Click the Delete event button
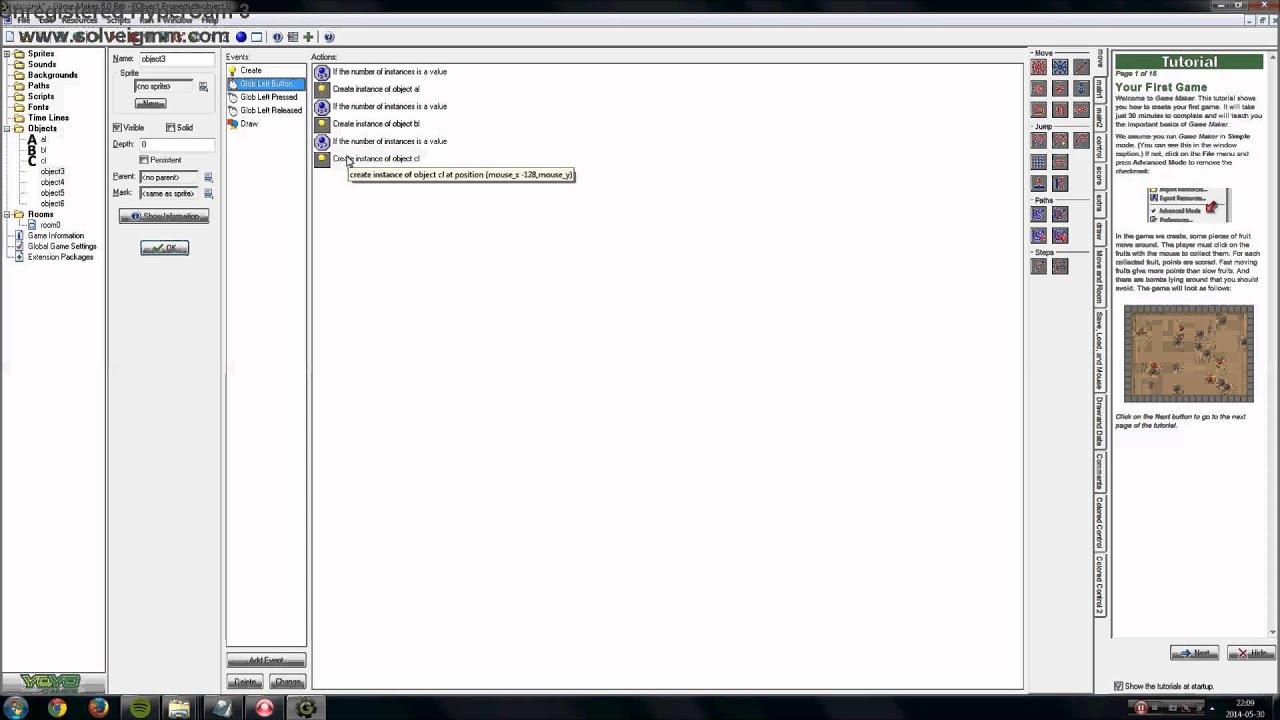Screen dimensions: 1280x720 click(x=245, y=682)
